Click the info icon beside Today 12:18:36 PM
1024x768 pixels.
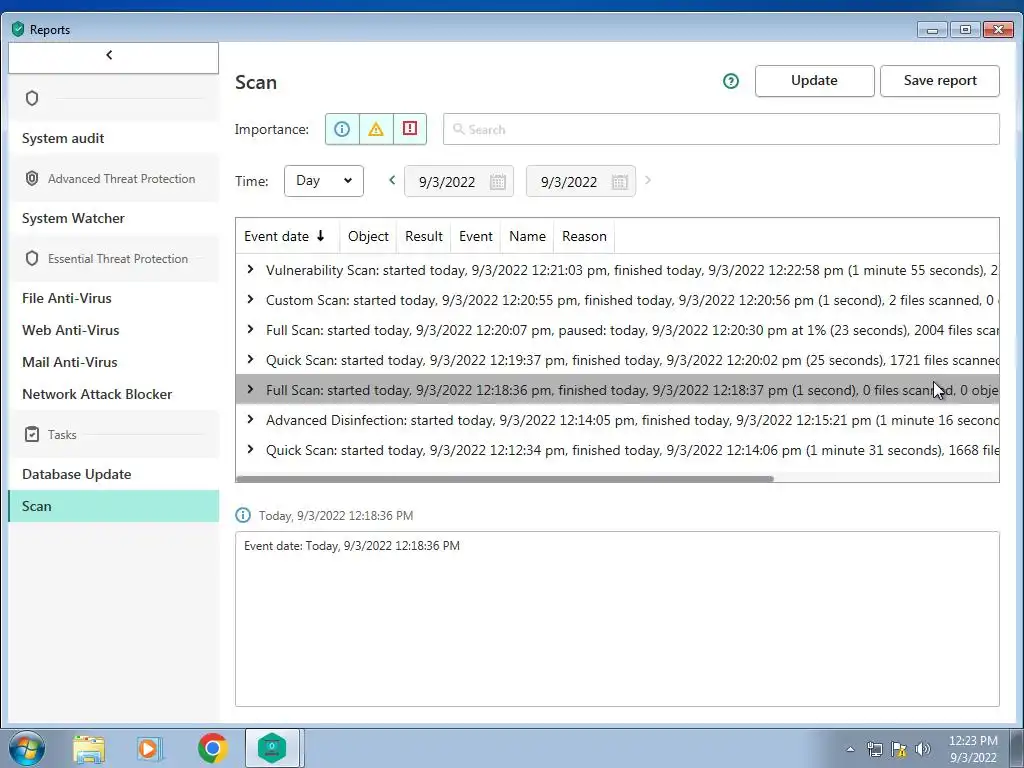243,515
